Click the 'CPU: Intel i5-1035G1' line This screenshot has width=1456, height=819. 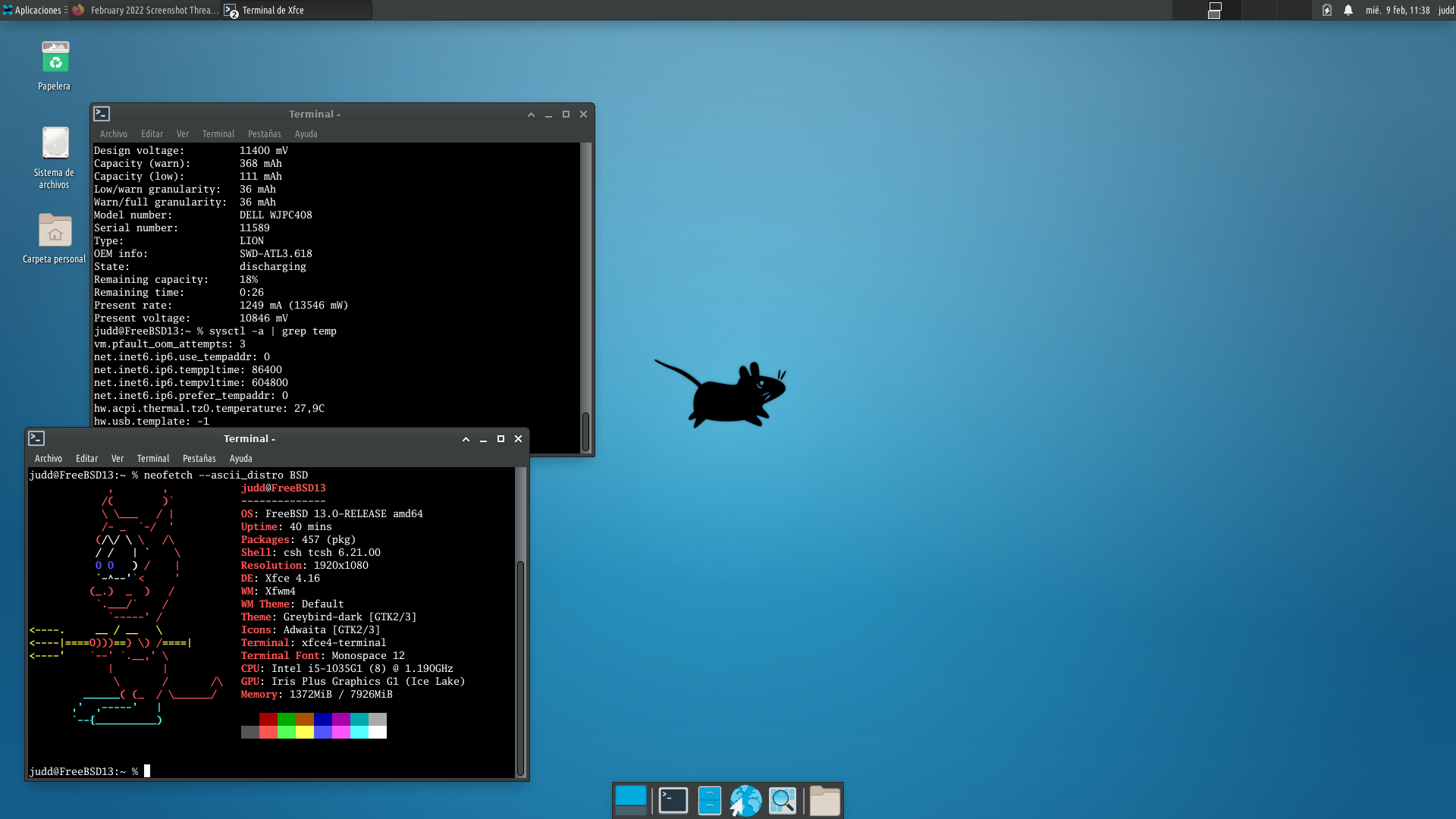tap(347, 669)
